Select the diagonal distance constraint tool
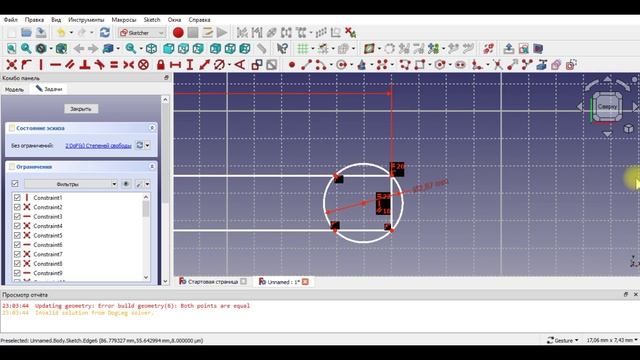 tap(204, 64)
